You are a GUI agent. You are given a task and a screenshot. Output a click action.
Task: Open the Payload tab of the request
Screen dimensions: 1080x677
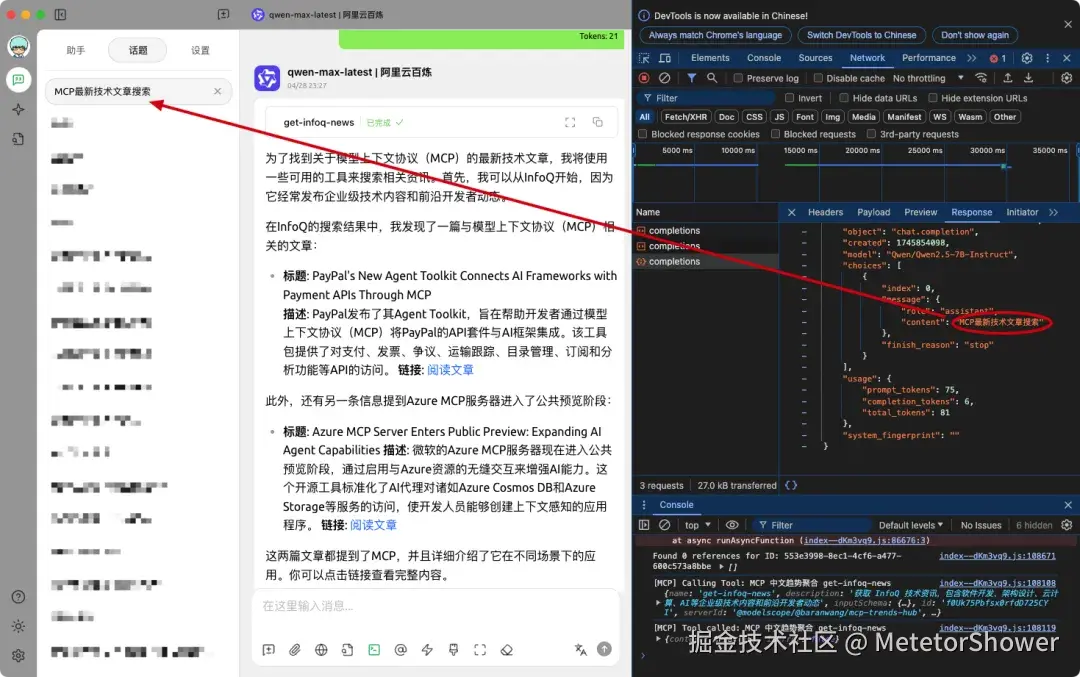[x=873, y=213]
